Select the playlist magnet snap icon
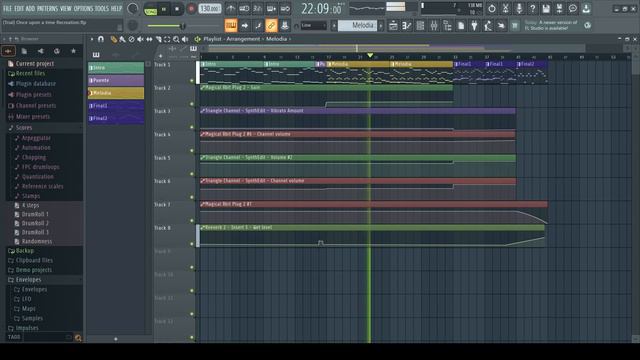This screenshot has height=360, width=640. (x=101, y=39)
